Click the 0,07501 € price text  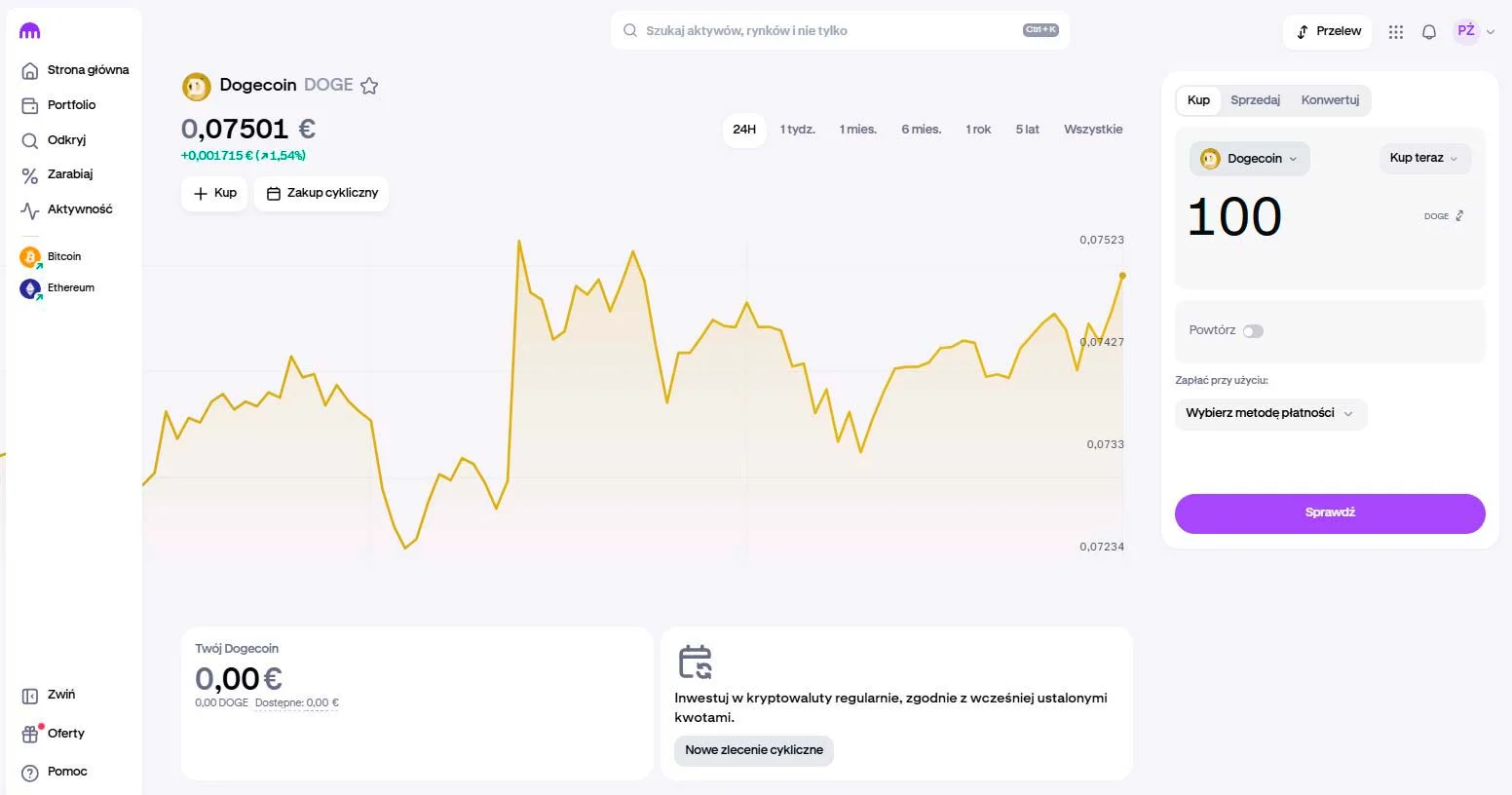pyautogui.click(x=248, y=130)
